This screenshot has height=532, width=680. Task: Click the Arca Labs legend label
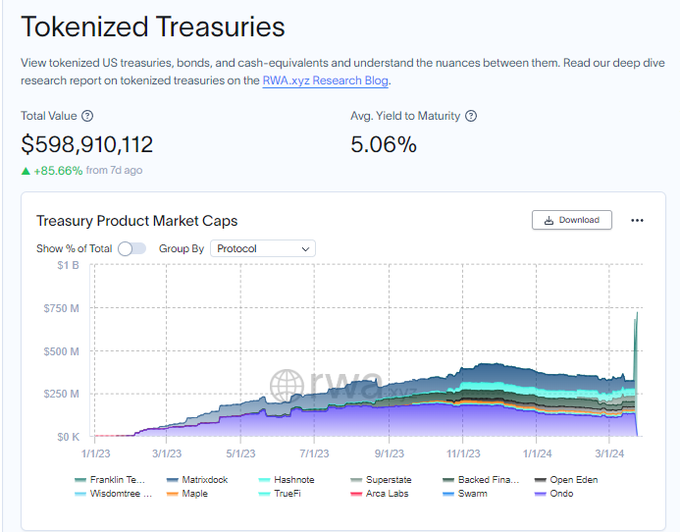tap(387, 493)
